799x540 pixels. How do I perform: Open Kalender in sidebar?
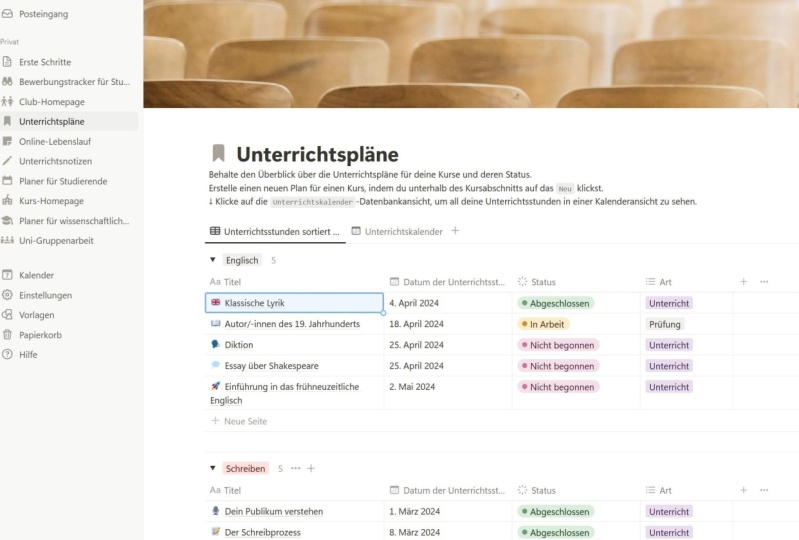click(36, 275)
